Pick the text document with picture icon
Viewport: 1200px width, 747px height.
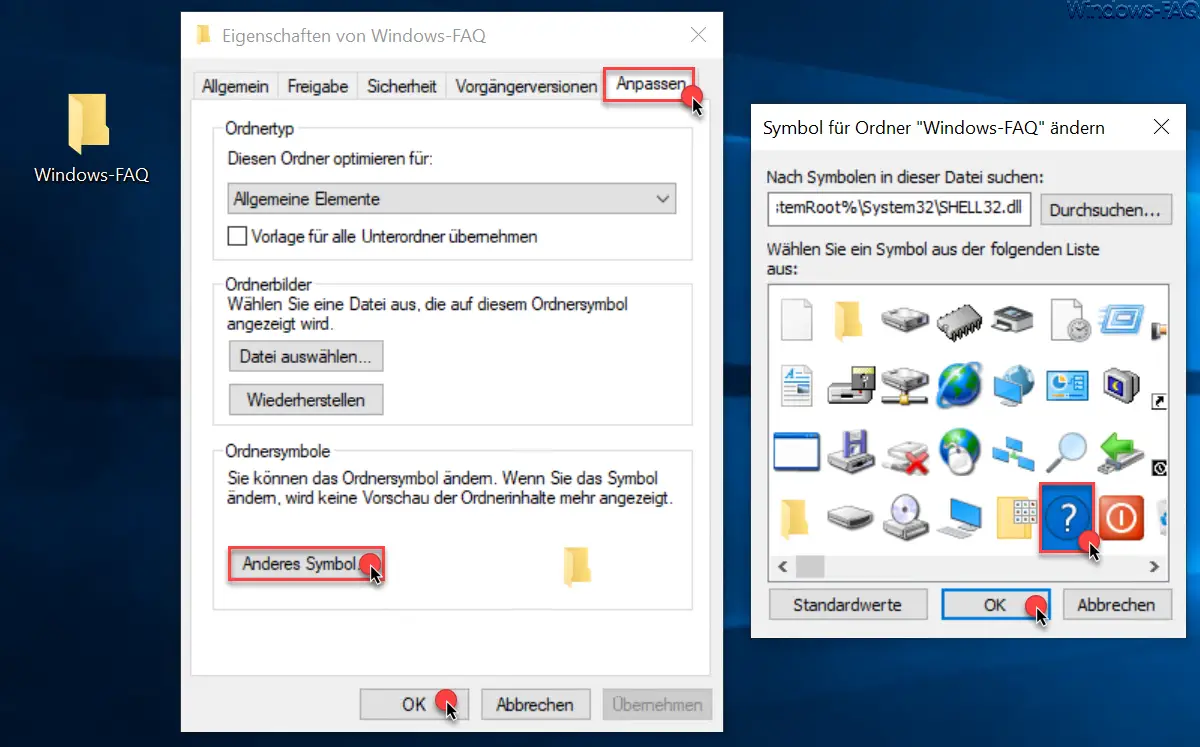796,385
